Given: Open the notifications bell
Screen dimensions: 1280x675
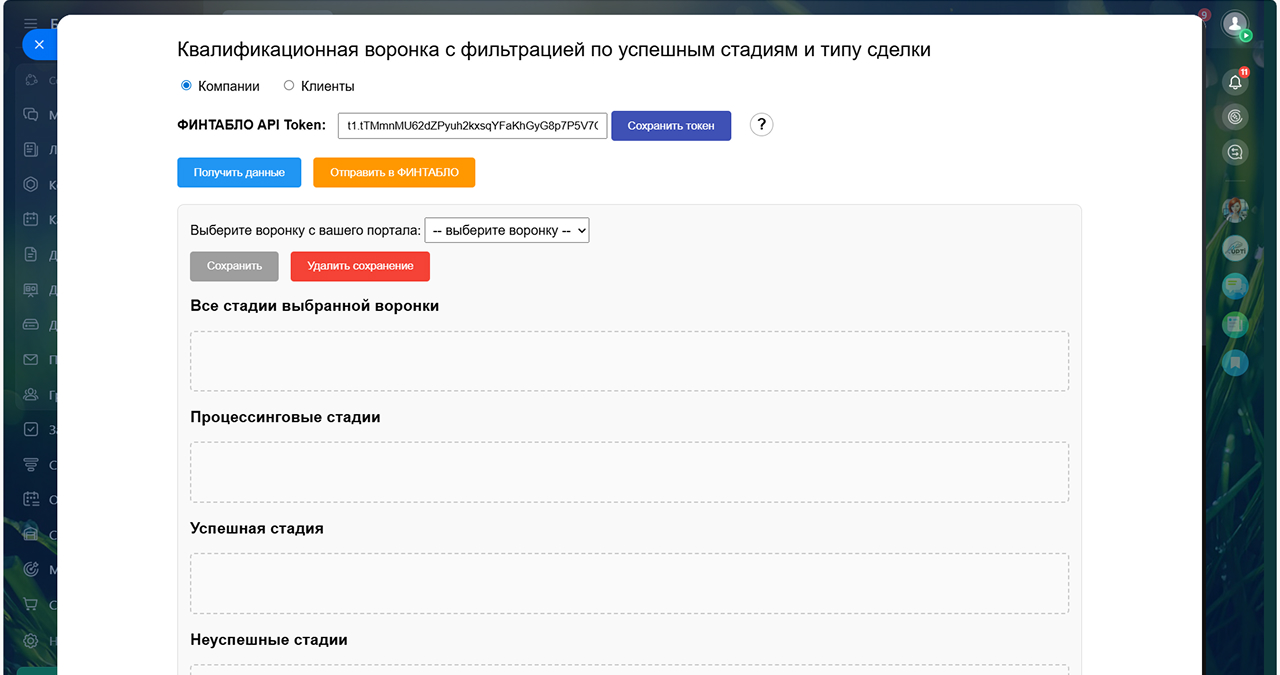Looking at the screenshot, I should pyautogui.click(x=1235, y=82).
